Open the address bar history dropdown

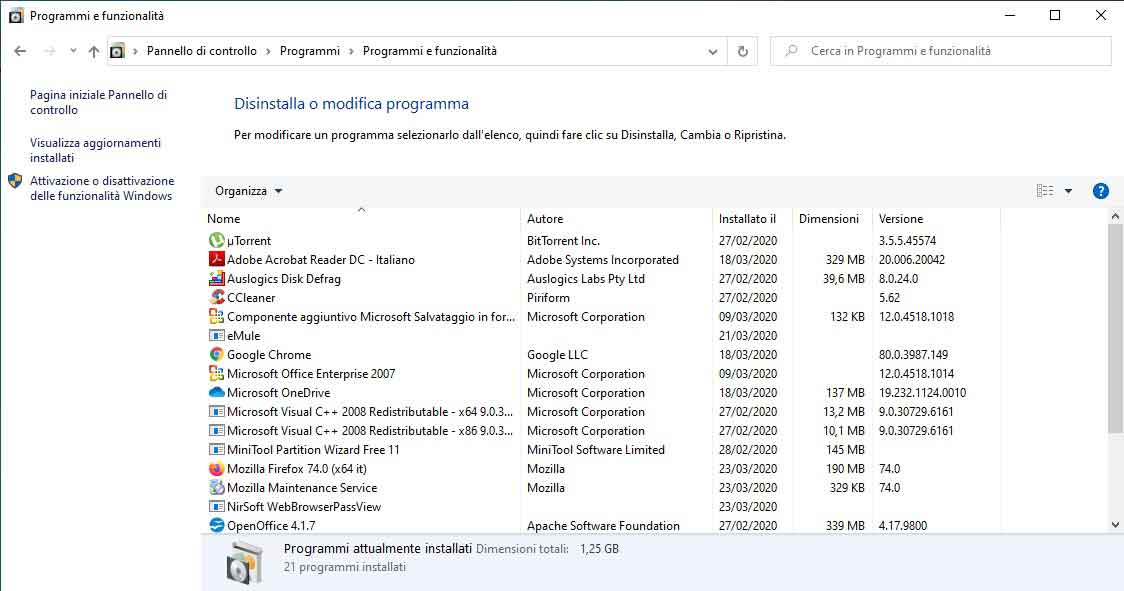click(713, 51)
